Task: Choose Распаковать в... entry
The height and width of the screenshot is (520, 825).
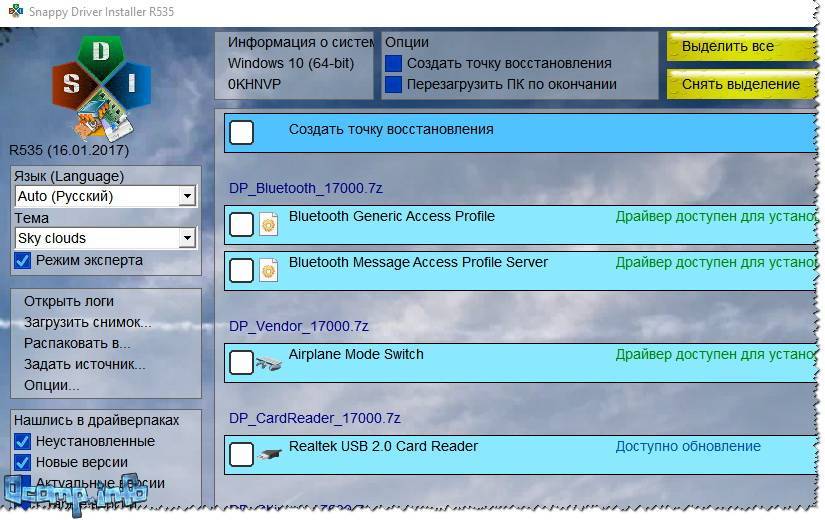Action: coord(77,343)
